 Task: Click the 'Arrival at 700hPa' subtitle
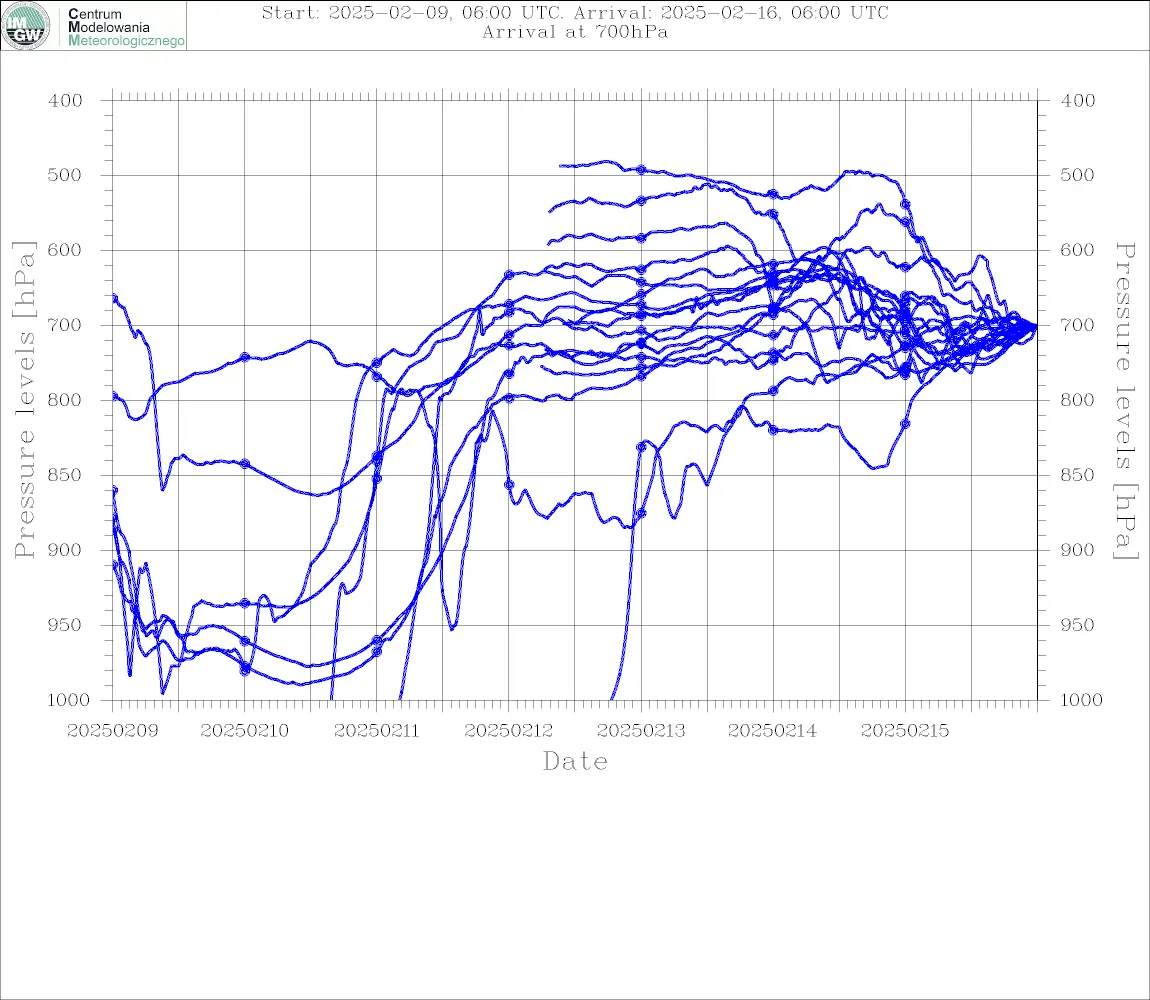coord(575,32)
